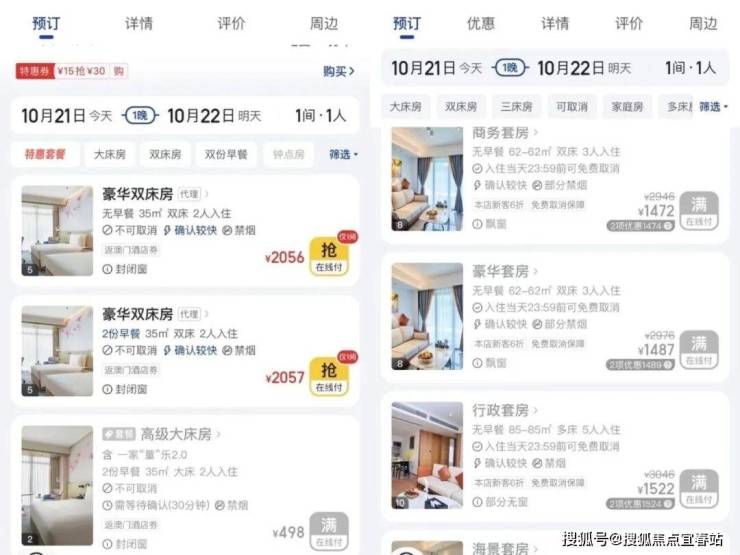Switch to the 优惠 tab on right panel
Viewport: 740px width, 555px height.
click(480, 23)
